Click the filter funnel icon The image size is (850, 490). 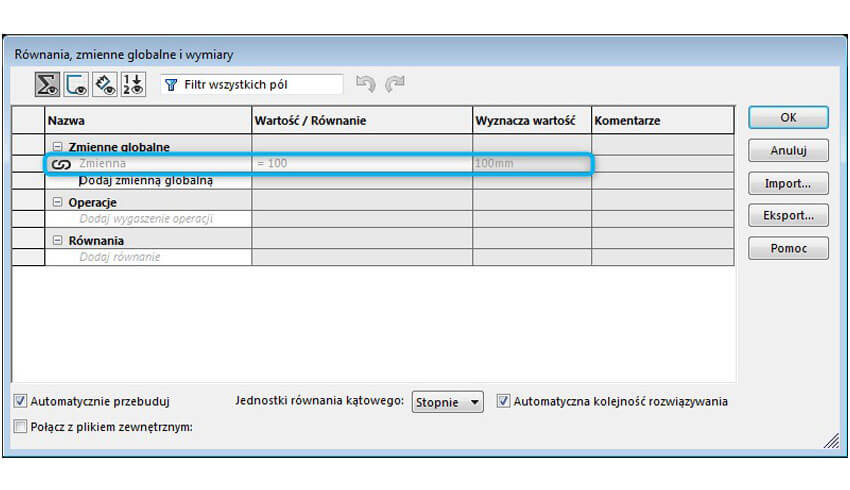[171, 85]
